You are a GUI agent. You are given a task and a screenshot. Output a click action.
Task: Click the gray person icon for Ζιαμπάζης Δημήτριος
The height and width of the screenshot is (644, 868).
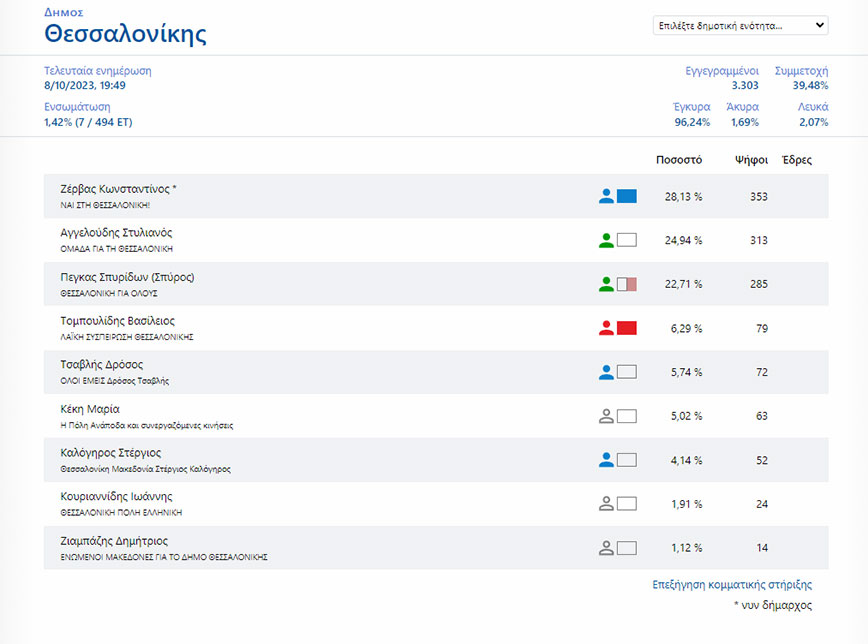(x=606, y=548)
